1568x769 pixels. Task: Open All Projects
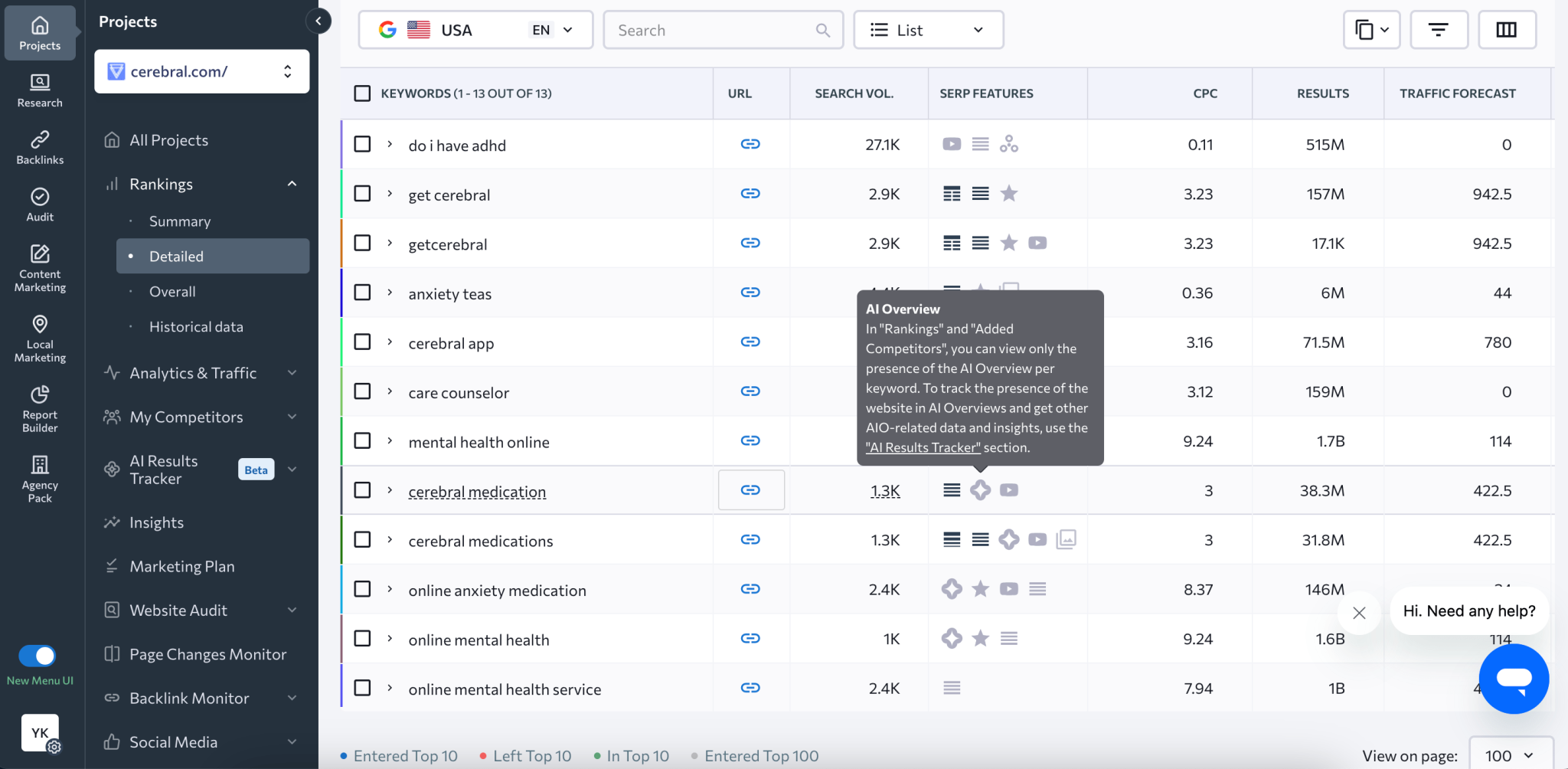coord(168,139)
